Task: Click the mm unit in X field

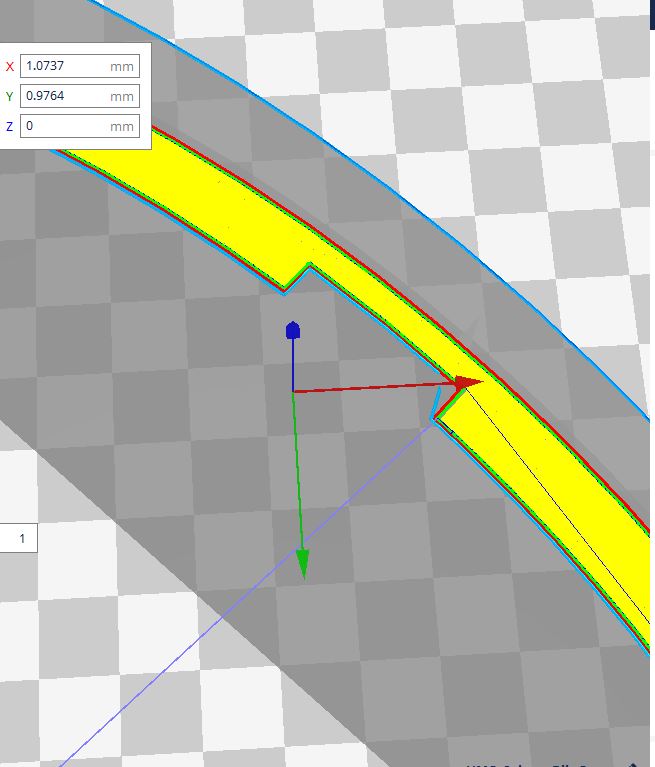Action: [x=122, y=66]
